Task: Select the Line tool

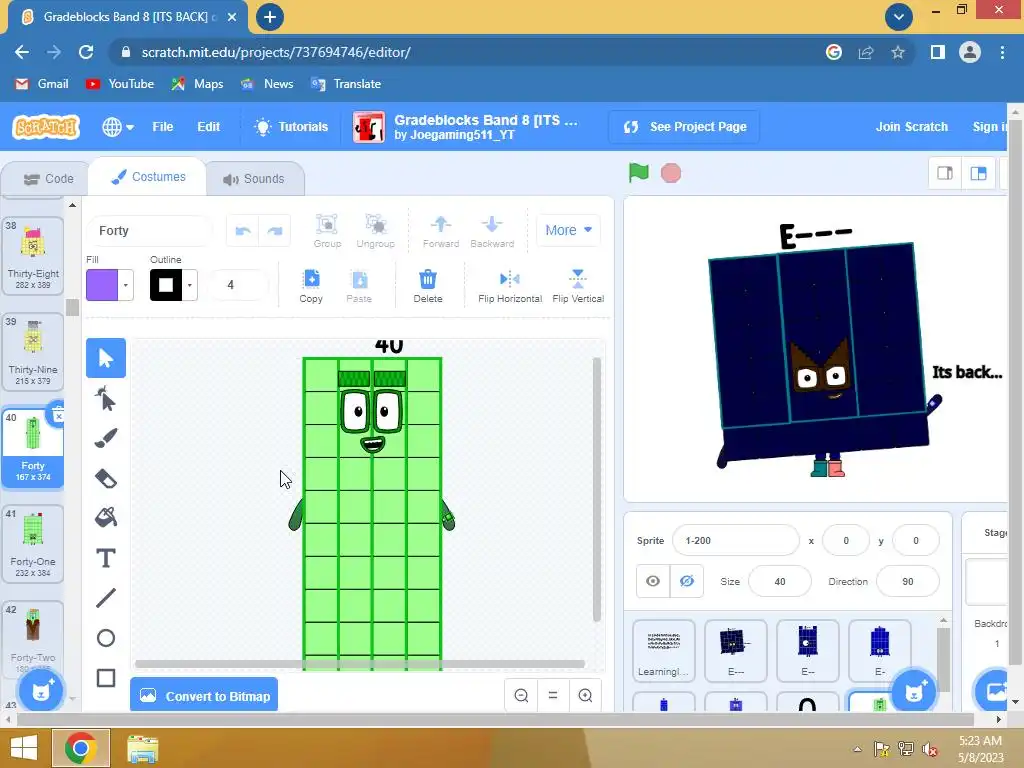Action: point(106,598)
